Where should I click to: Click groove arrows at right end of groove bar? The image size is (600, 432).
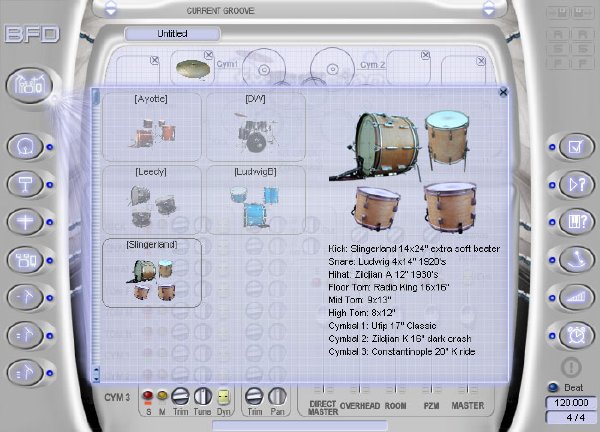click(489, 8)
